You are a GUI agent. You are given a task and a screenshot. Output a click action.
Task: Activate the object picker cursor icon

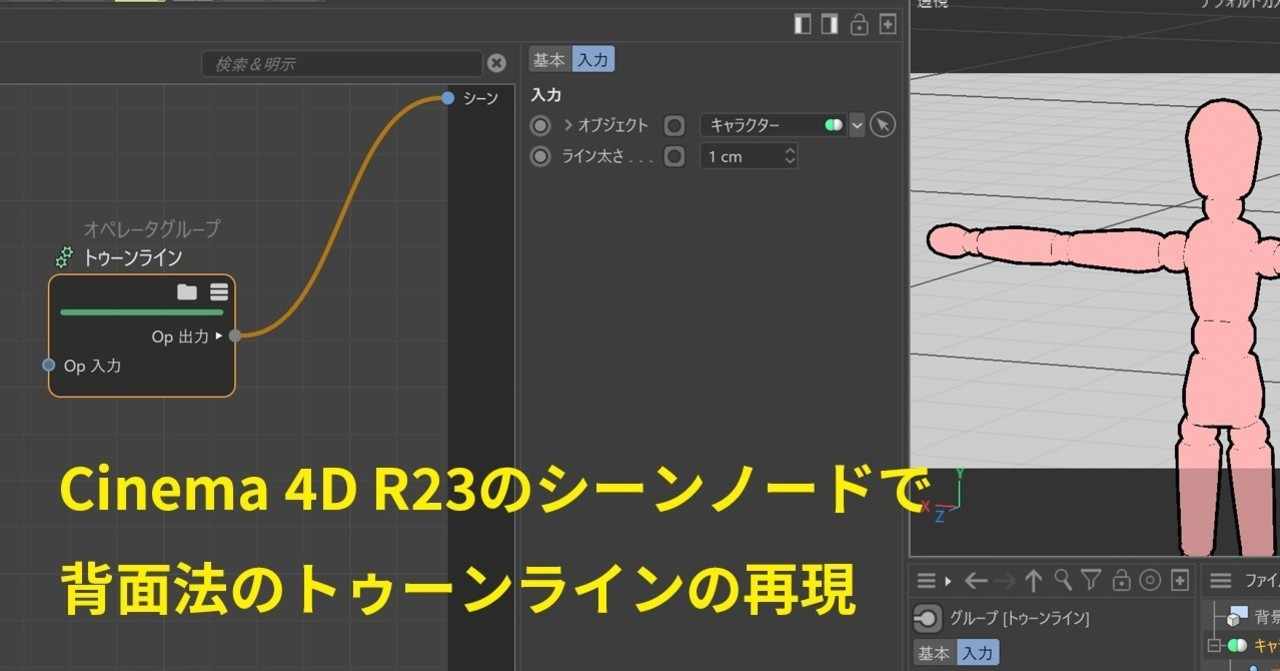pyautogui.click(x=882, y=125)
